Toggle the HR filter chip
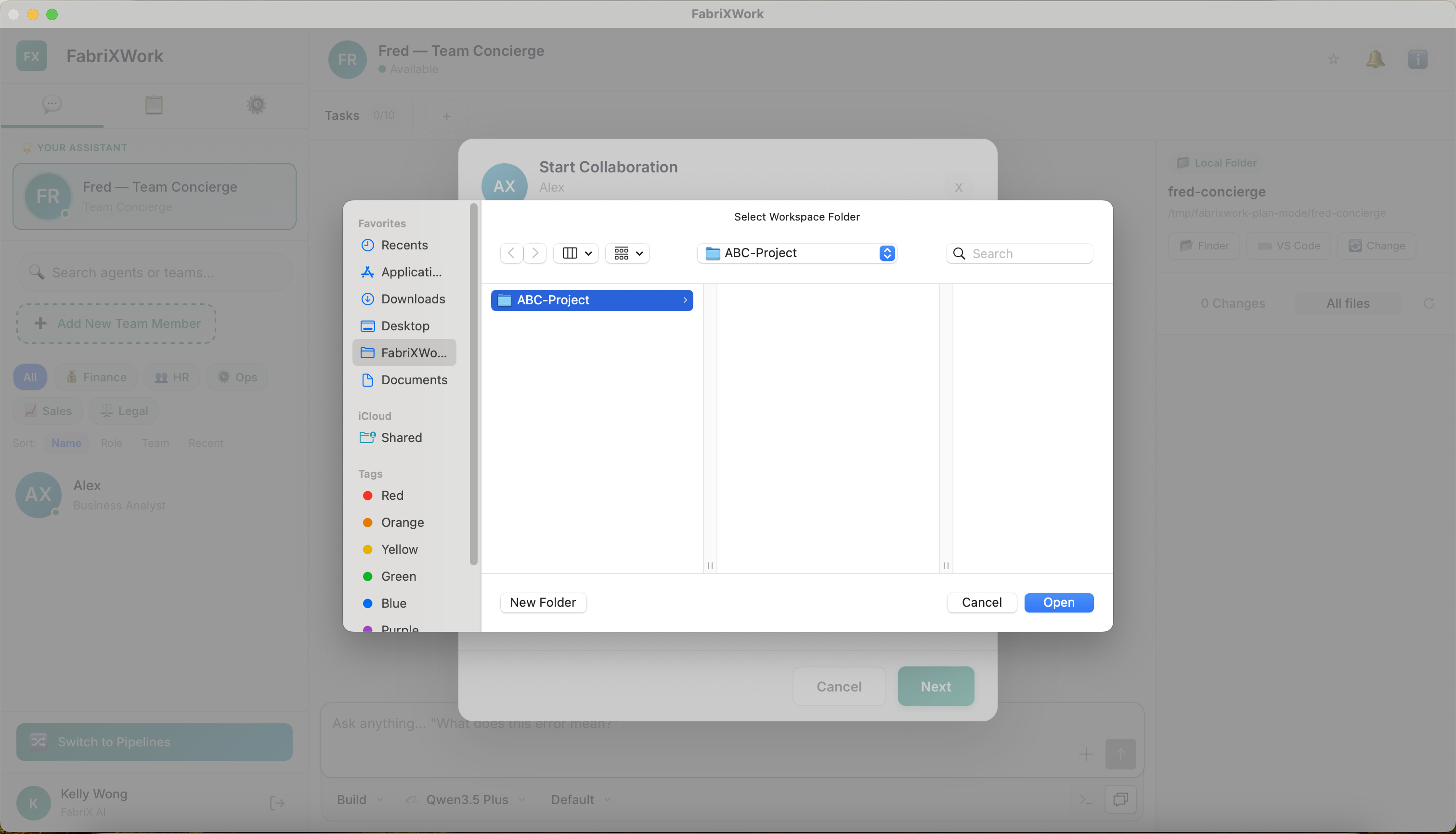This screenshot has width=1456, height=834. (171, 377)
